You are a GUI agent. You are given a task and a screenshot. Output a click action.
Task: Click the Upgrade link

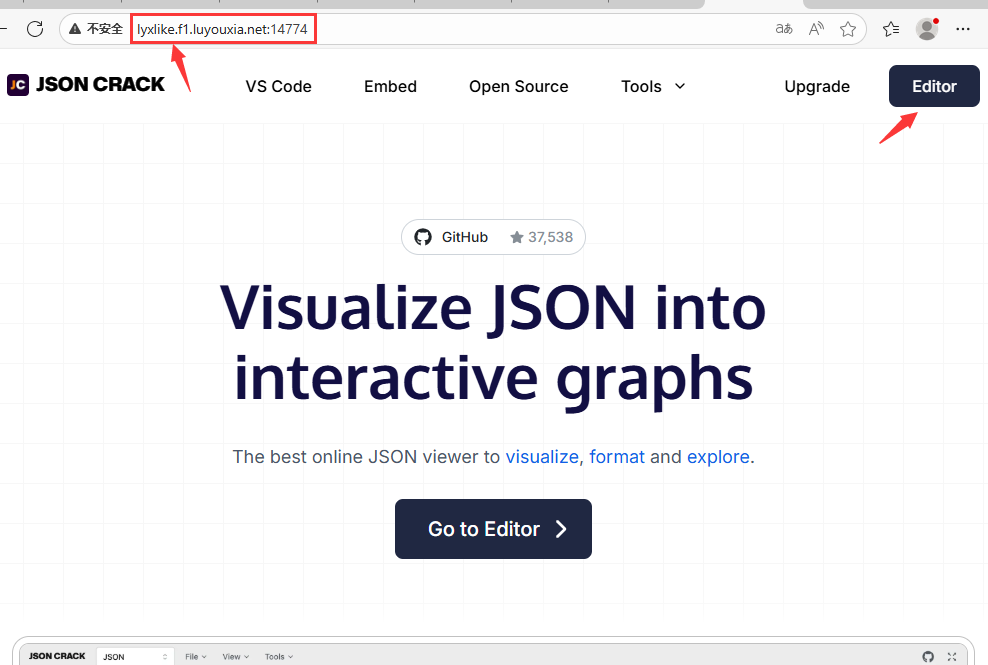pos(817,86)
